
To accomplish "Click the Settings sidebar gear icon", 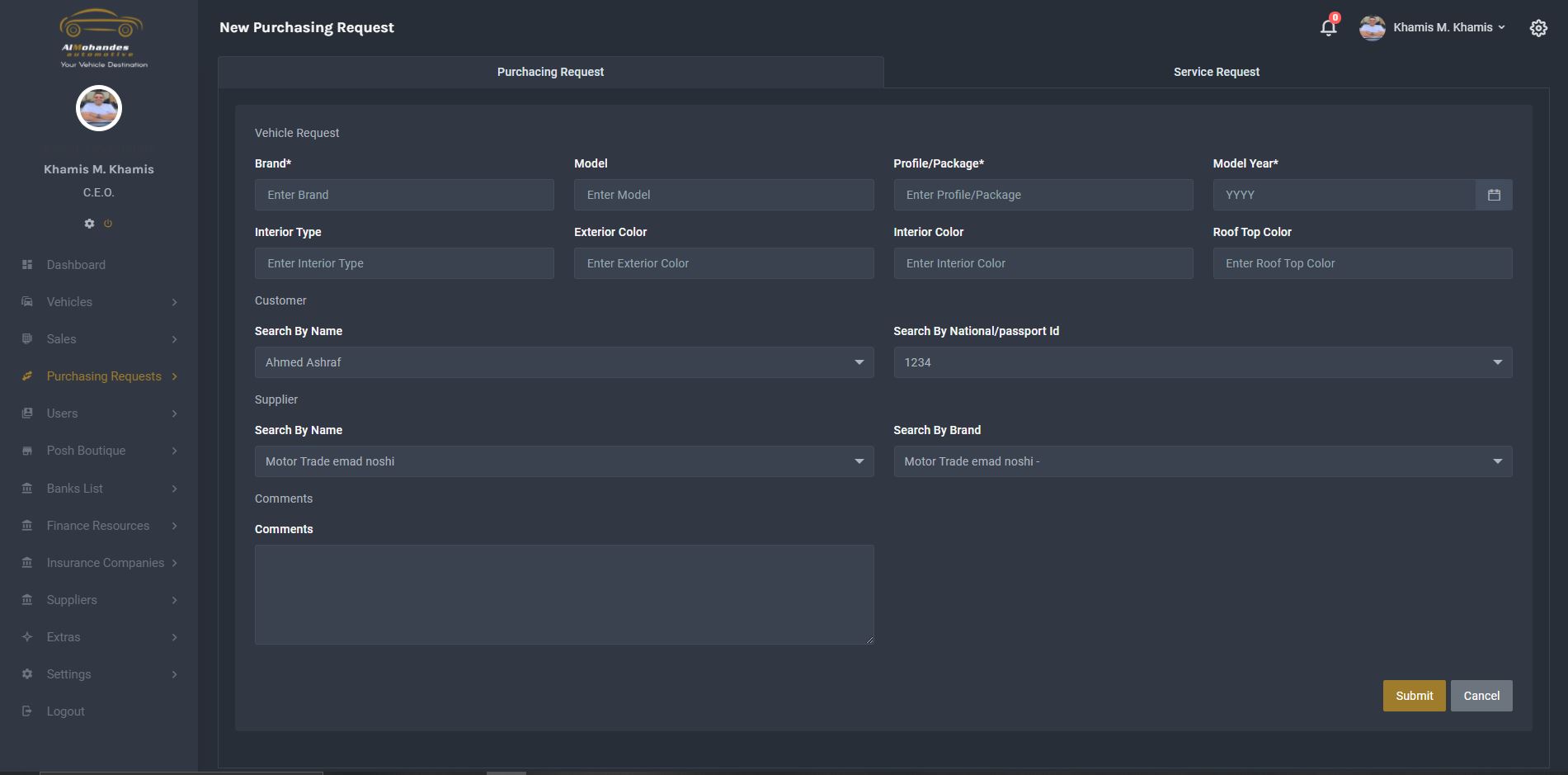I will tap(27, 674).
